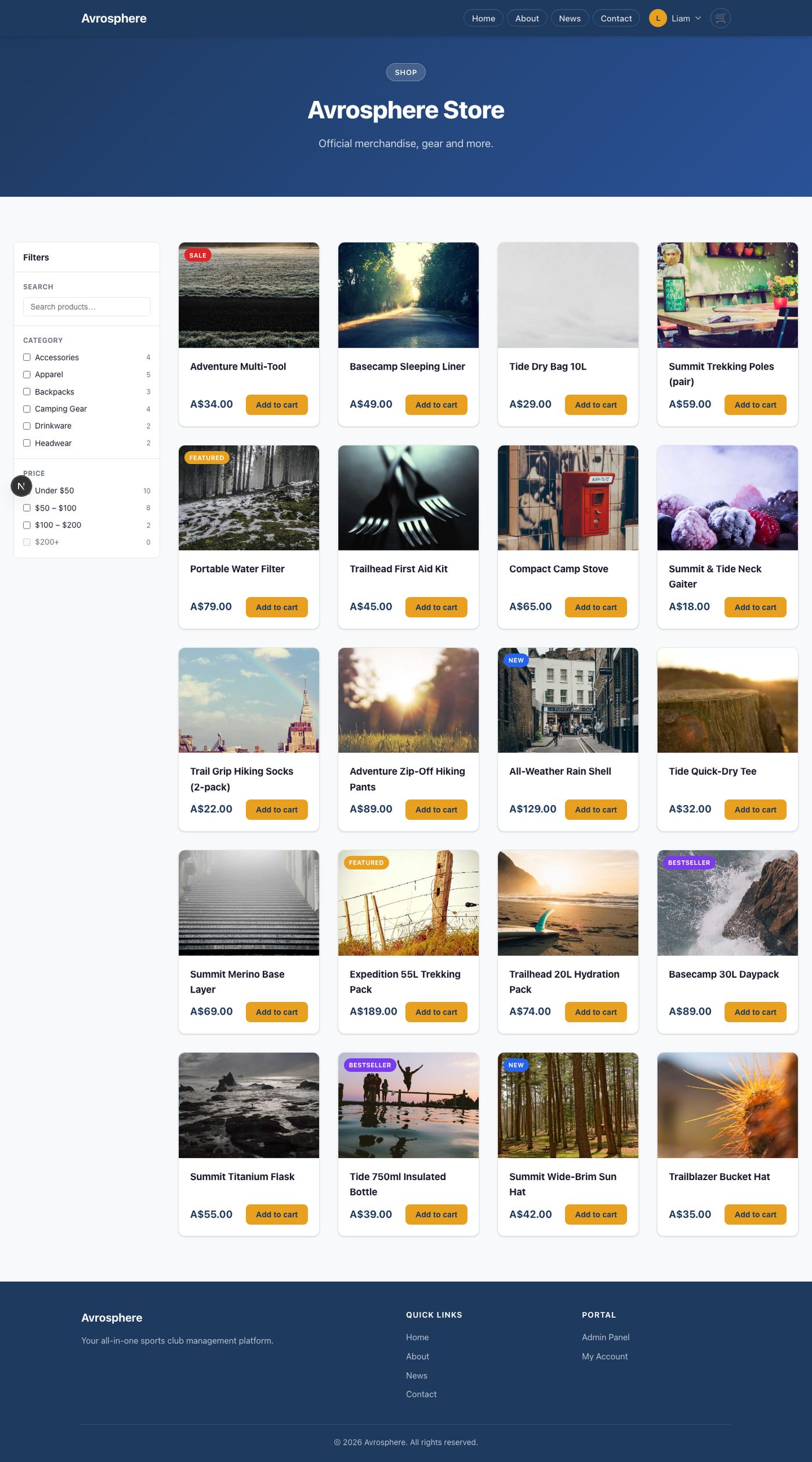Check the Accessories category filter
812x1462 pixels.
(x=27, y=357)
